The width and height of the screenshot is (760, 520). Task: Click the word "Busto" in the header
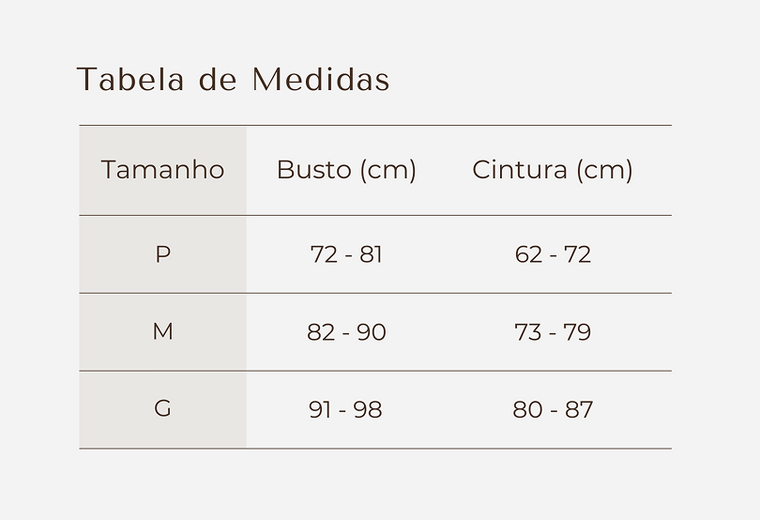click(314, 170)
